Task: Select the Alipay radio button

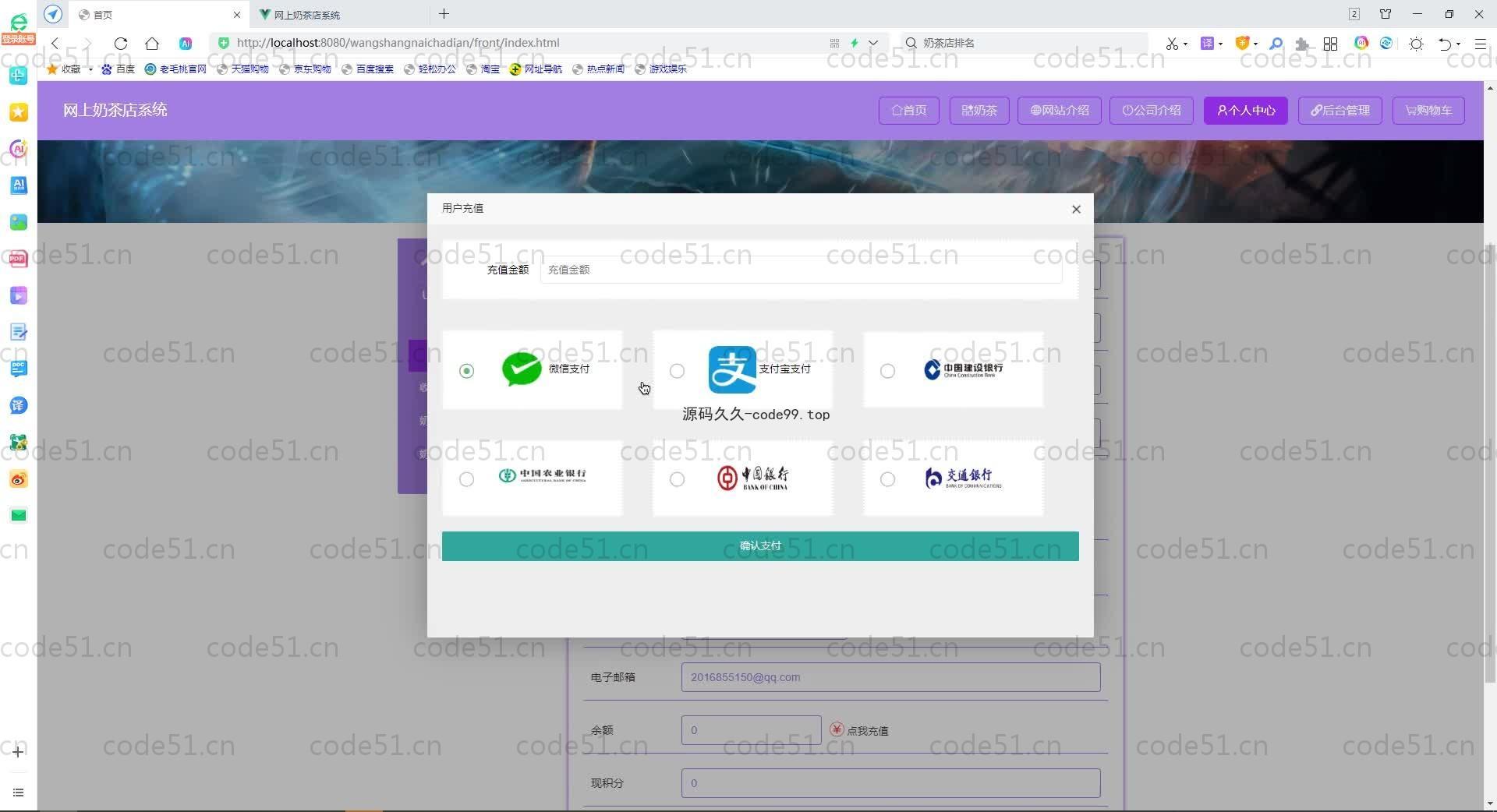Action: (677, 371)
